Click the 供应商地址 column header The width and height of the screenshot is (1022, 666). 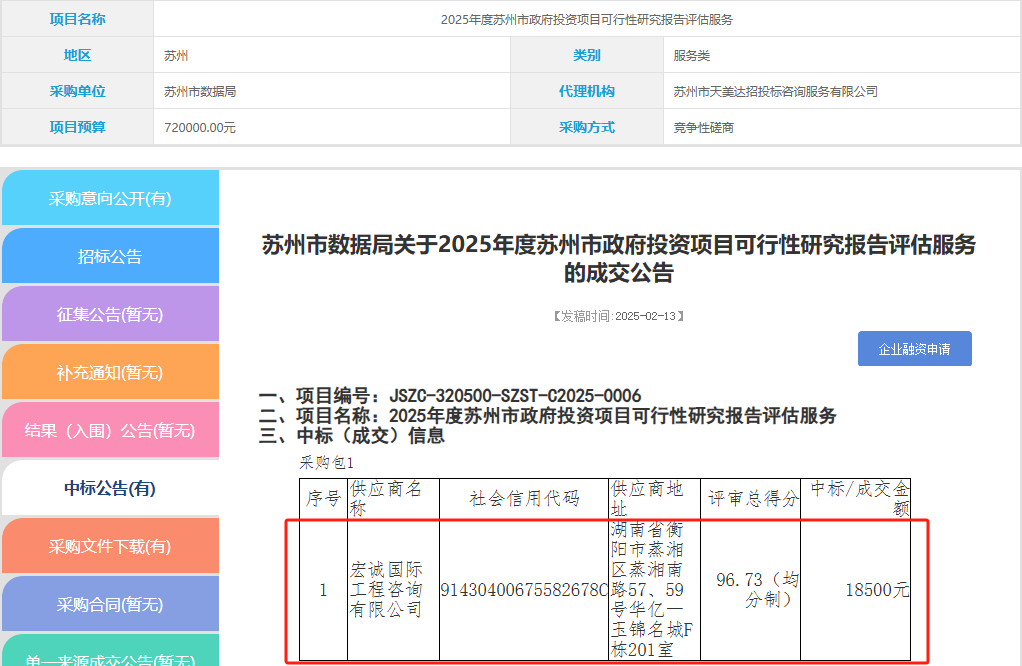(x=654, y=499)
